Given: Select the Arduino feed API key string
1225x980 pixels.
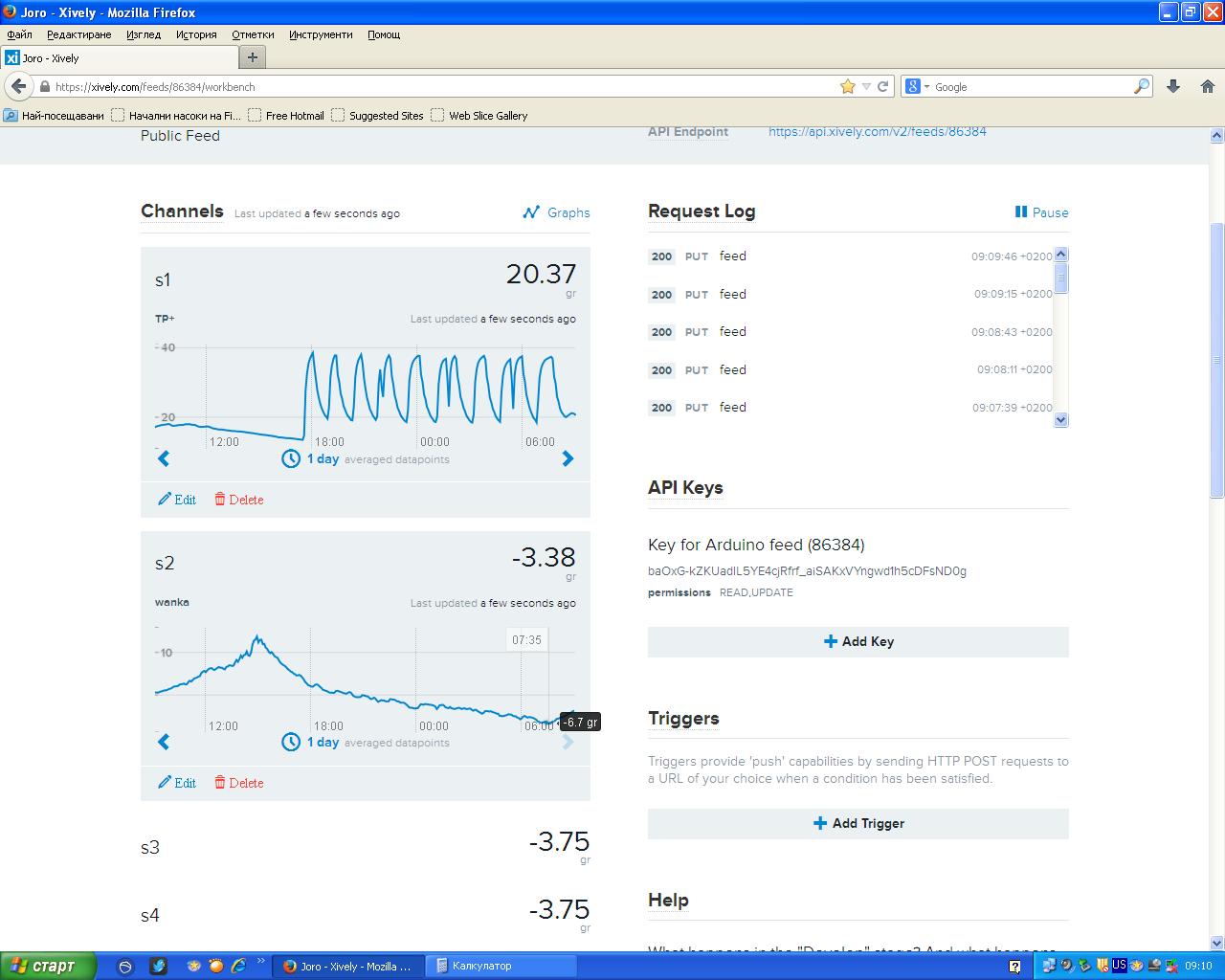Looking at the screenshot, I should coord(807,571).
